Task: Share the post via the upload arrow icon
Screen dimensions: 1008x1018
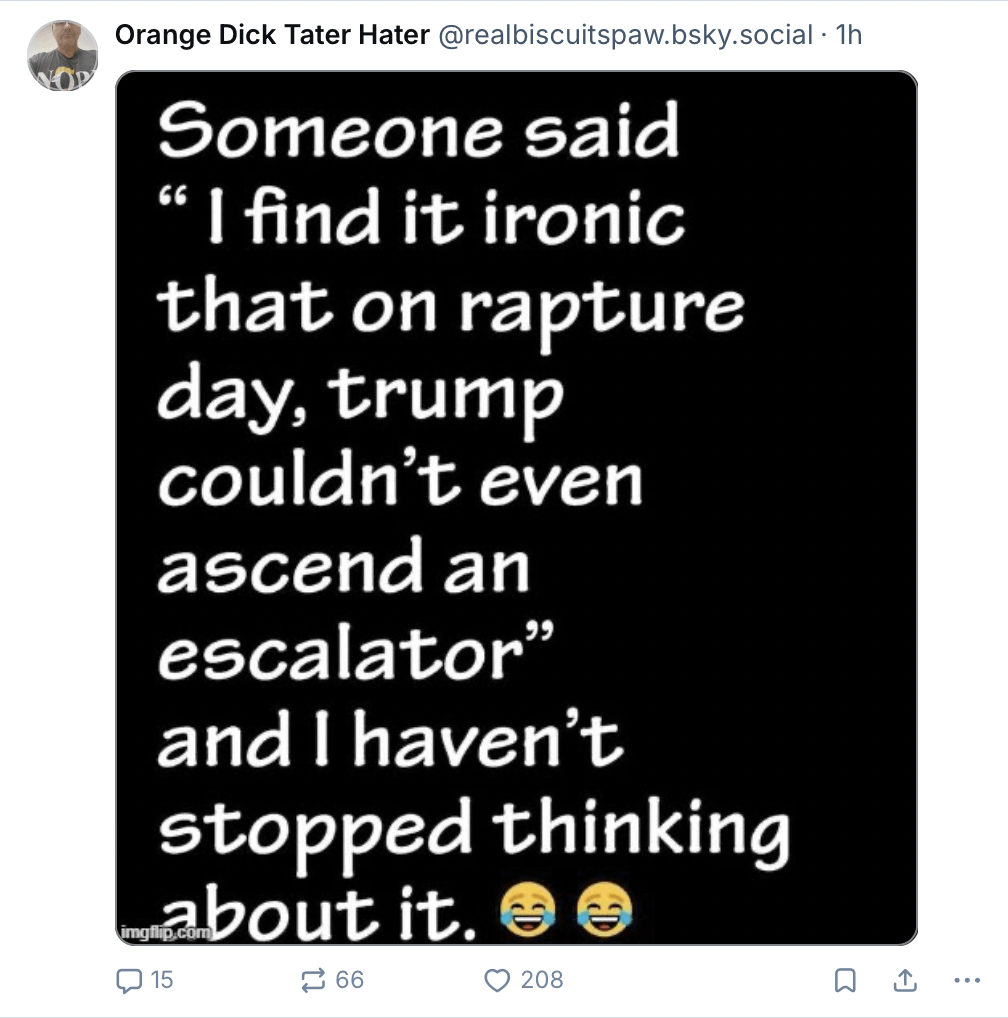Action: (x=905, y=980)
